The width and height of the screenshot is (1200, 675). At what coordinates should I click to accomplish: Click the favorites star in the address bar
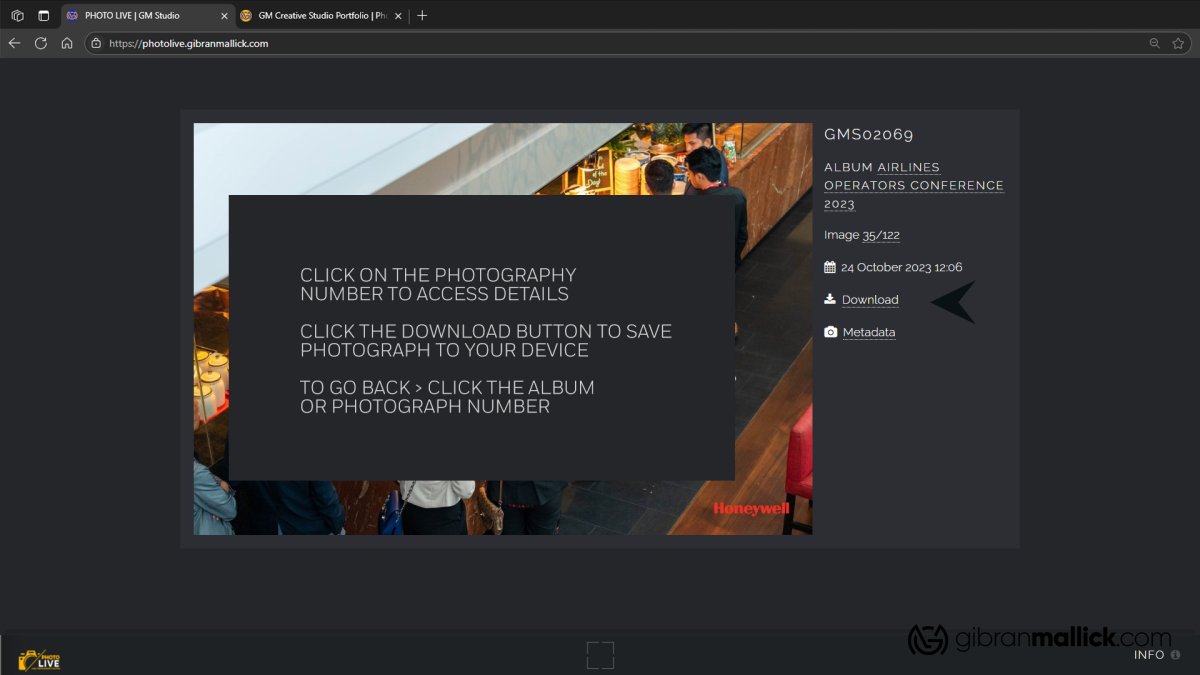pyautogui.click(x=1180, y=43)
